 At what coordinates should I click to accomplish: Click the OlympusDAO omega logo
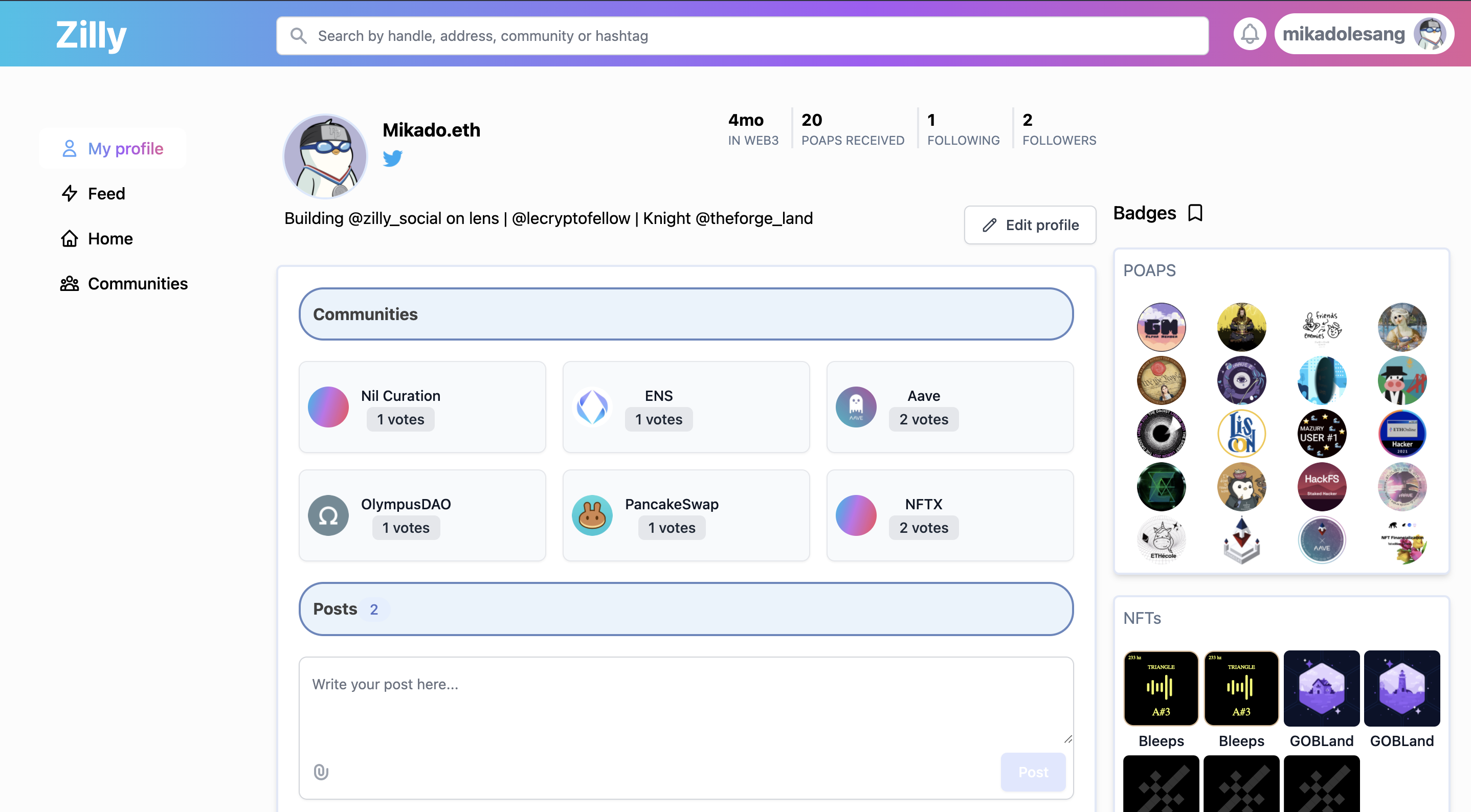(328, 515)
